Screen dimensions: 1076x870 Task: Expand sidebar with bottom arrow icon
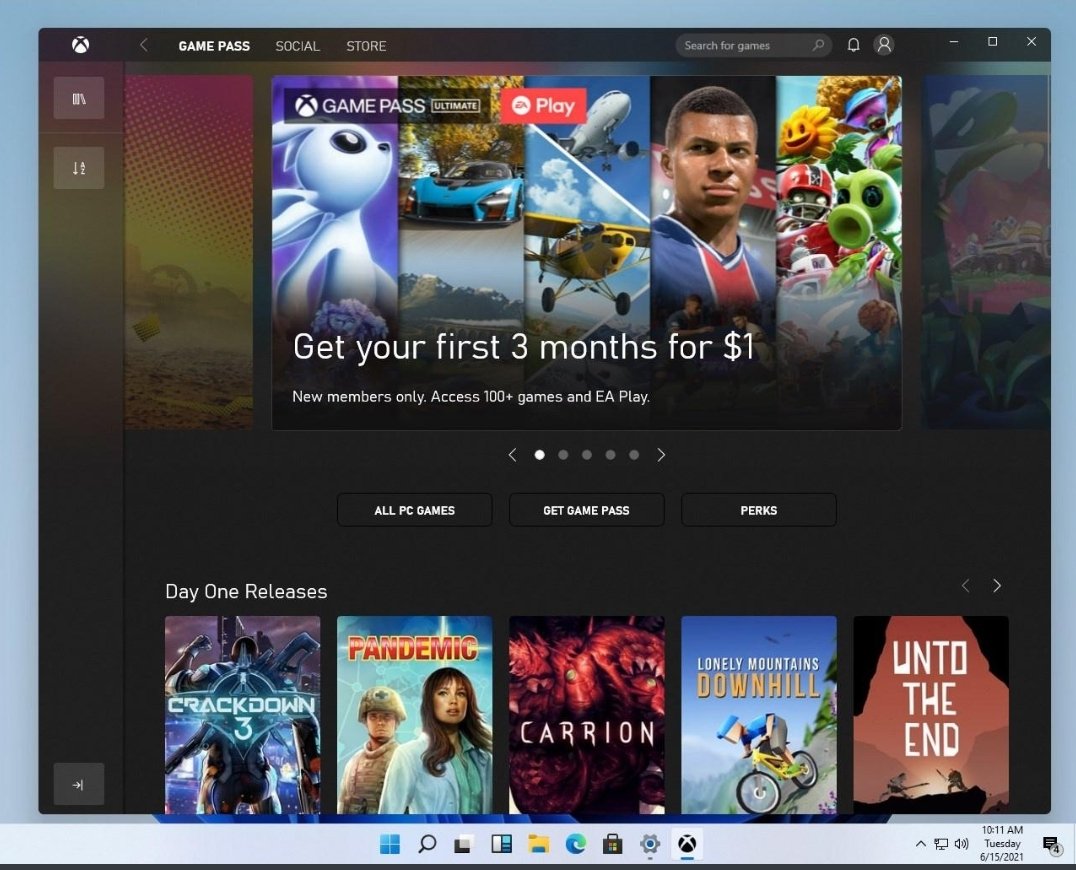tap(79, 784)
